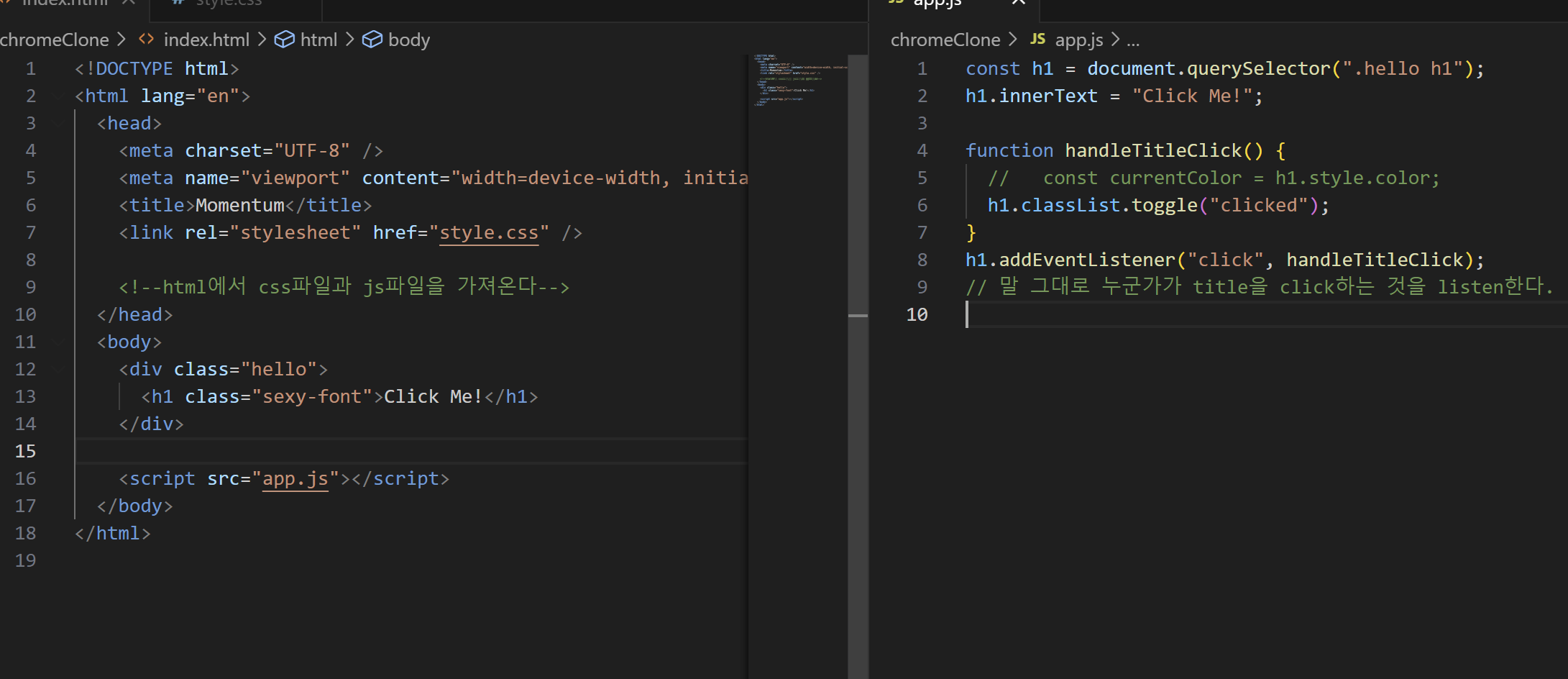The image size is (1568, 679).
Task: Click the closing </body> tag
Action: (x=135, y=506)
